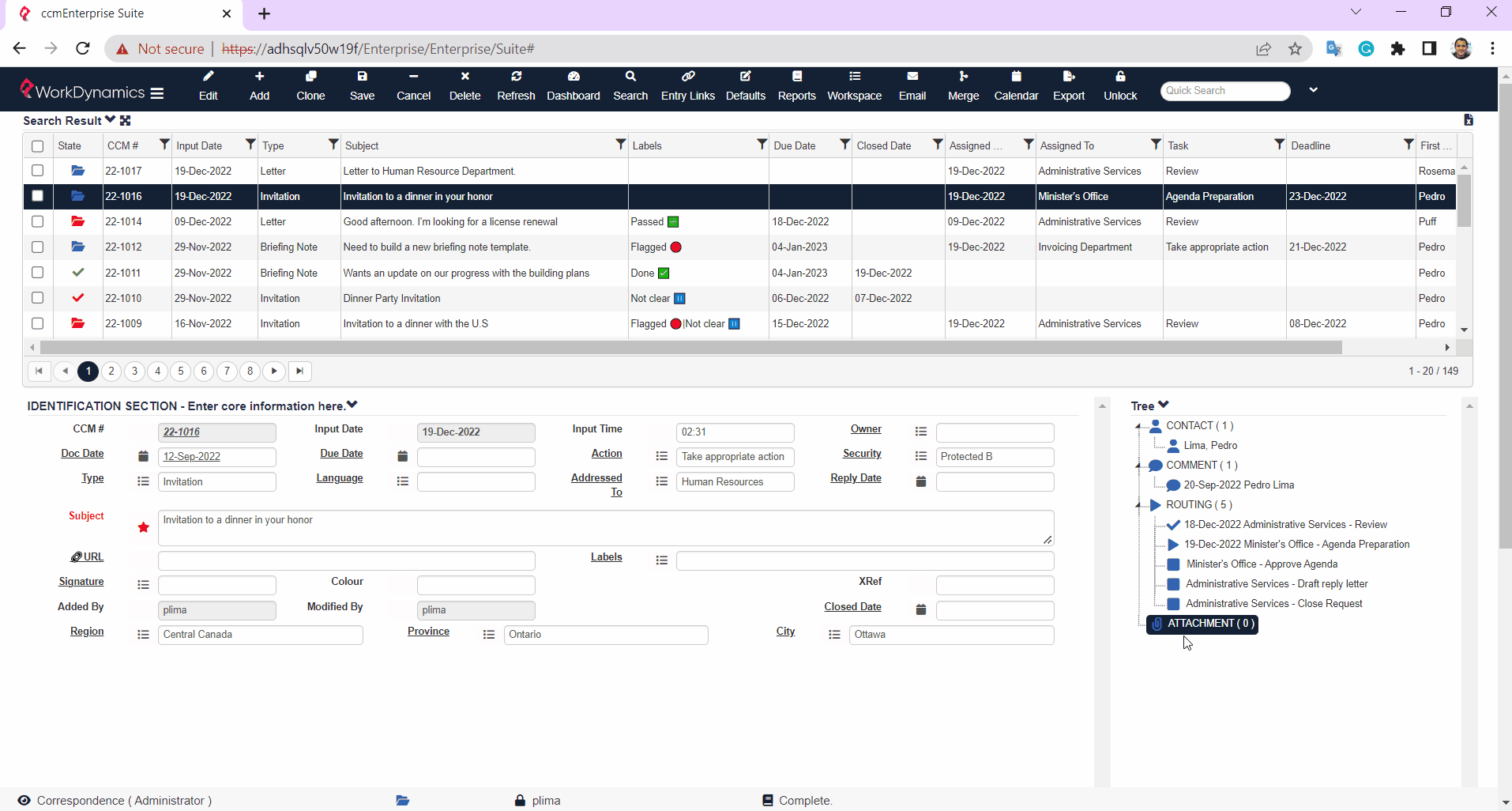Open Workspace from toolbar
Viewport: 1512px width, 811px height.
855,86
